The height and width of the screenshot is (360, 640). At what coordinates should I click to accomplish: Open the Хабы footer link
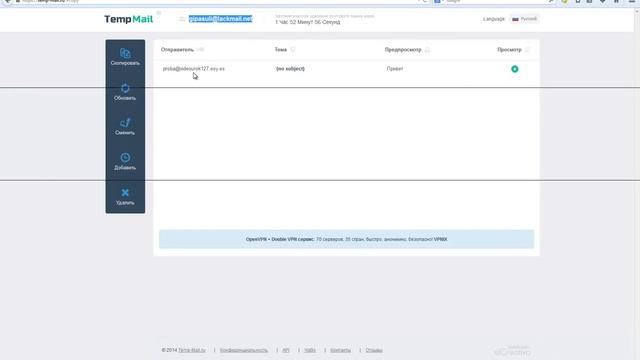(310, 350)
